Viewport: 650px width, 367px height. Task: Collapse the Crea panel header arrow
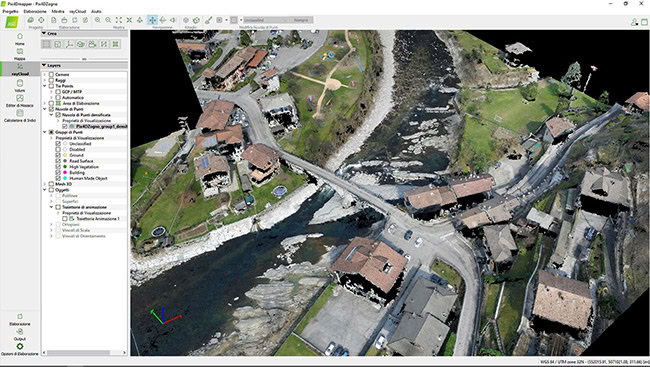(x=44, y=33)
